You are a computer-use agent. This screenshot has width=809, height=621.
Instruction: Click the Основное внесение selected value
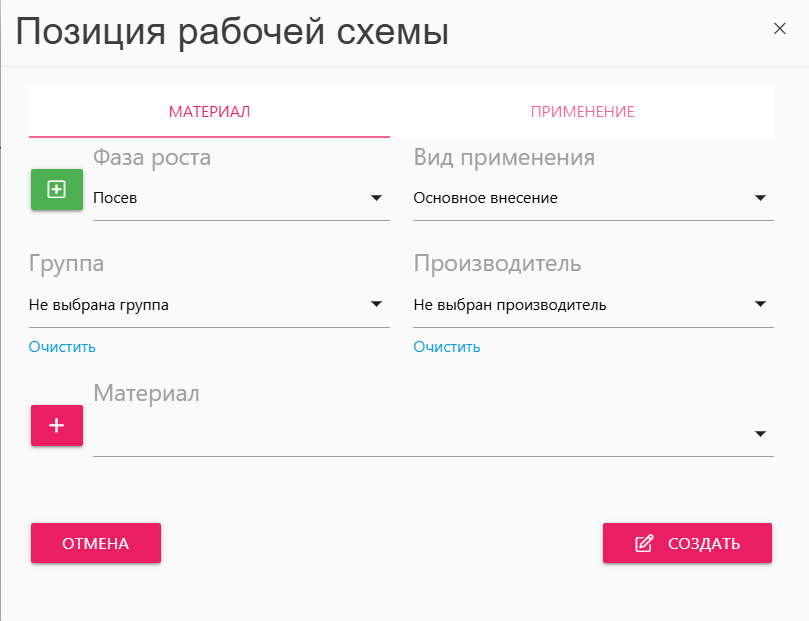486,198
